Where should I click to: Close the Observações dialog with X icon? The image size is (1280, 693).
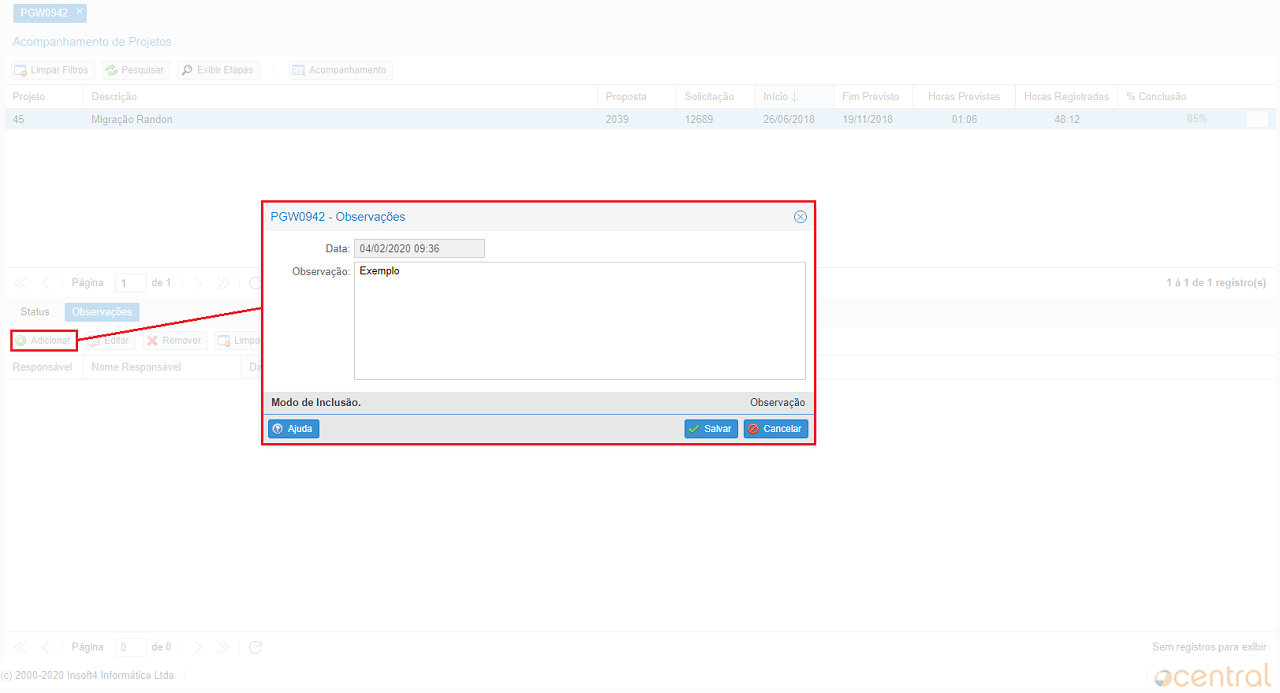[x=800, y=217]
